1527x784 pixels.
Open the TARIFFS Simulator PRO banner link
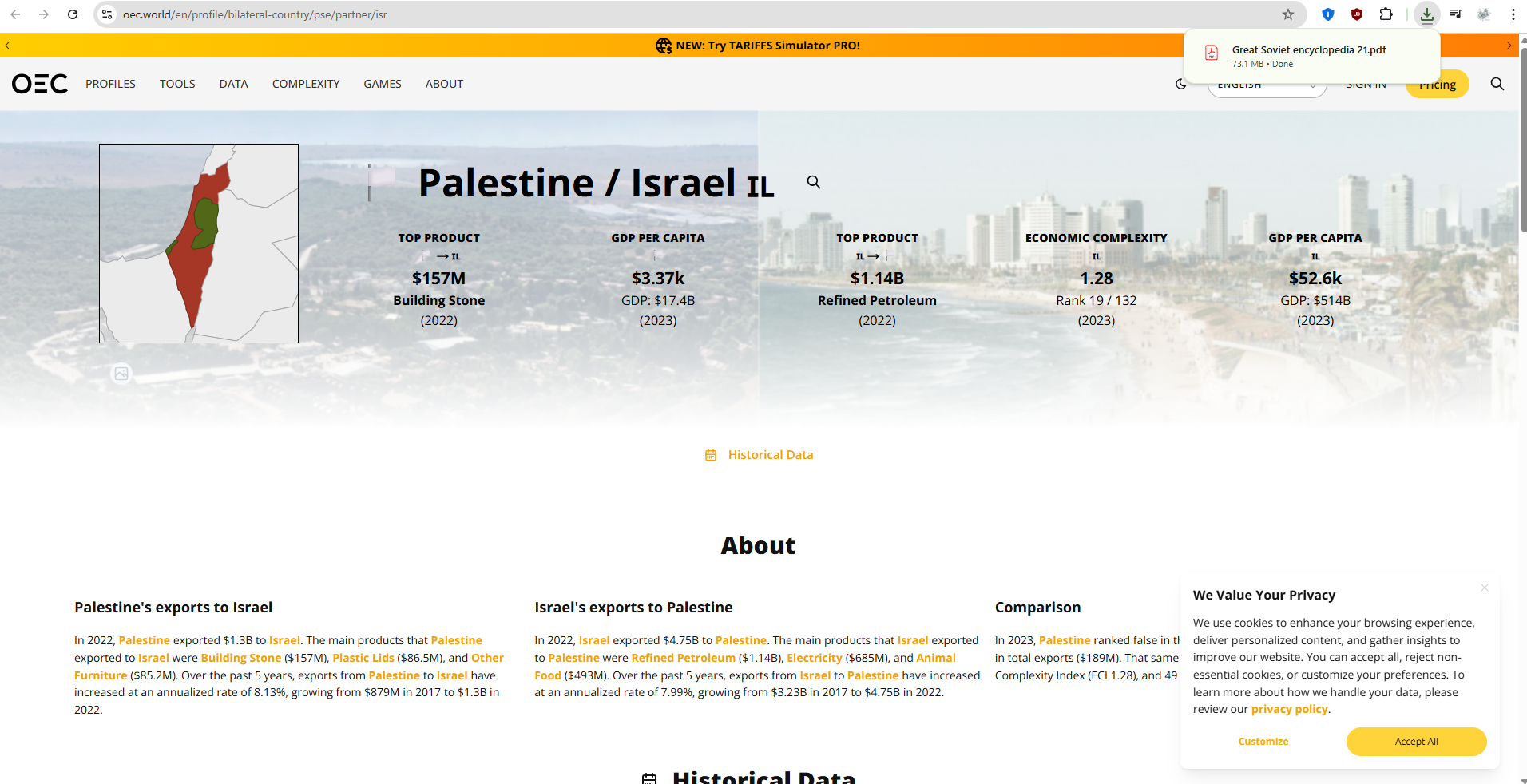point(767,46)
